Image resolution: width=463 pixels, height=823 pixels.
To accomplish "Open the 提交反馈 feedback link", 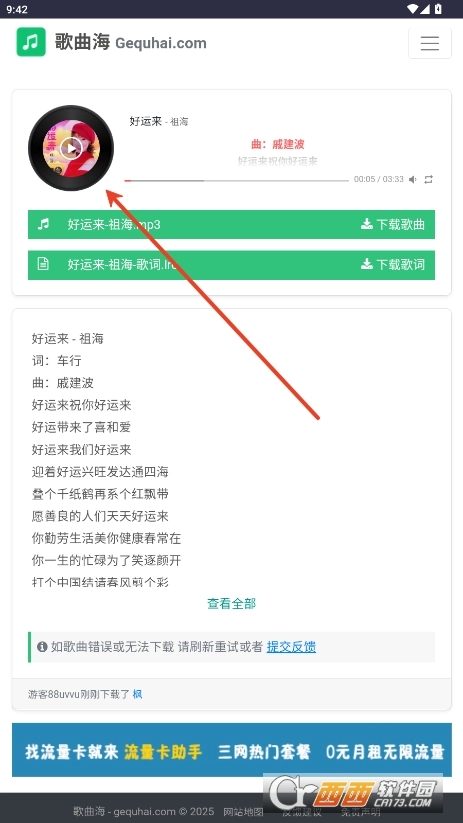I will (x=291, y=647).
